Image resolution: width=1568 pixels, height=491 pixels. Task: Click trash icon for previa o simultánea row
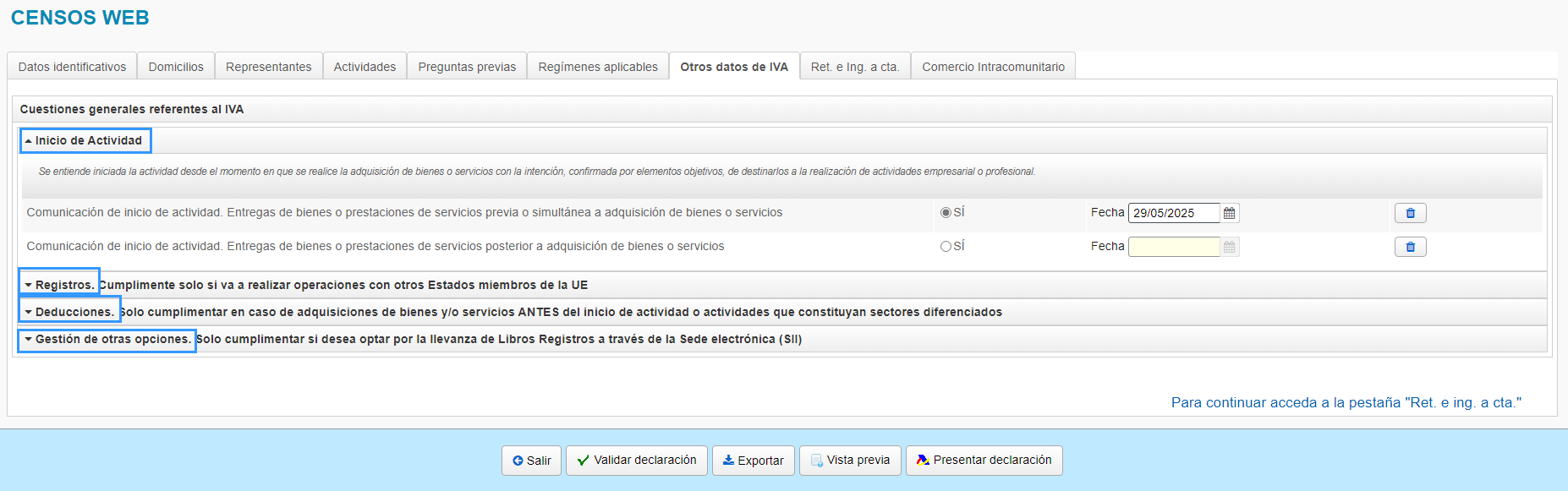click(1410, 213)
